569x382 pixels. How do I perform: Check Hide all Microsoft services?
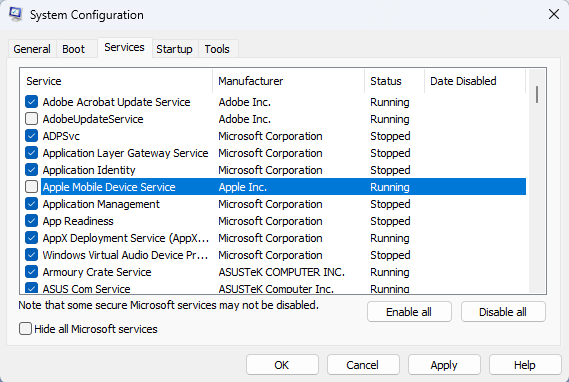pos(25,329)
